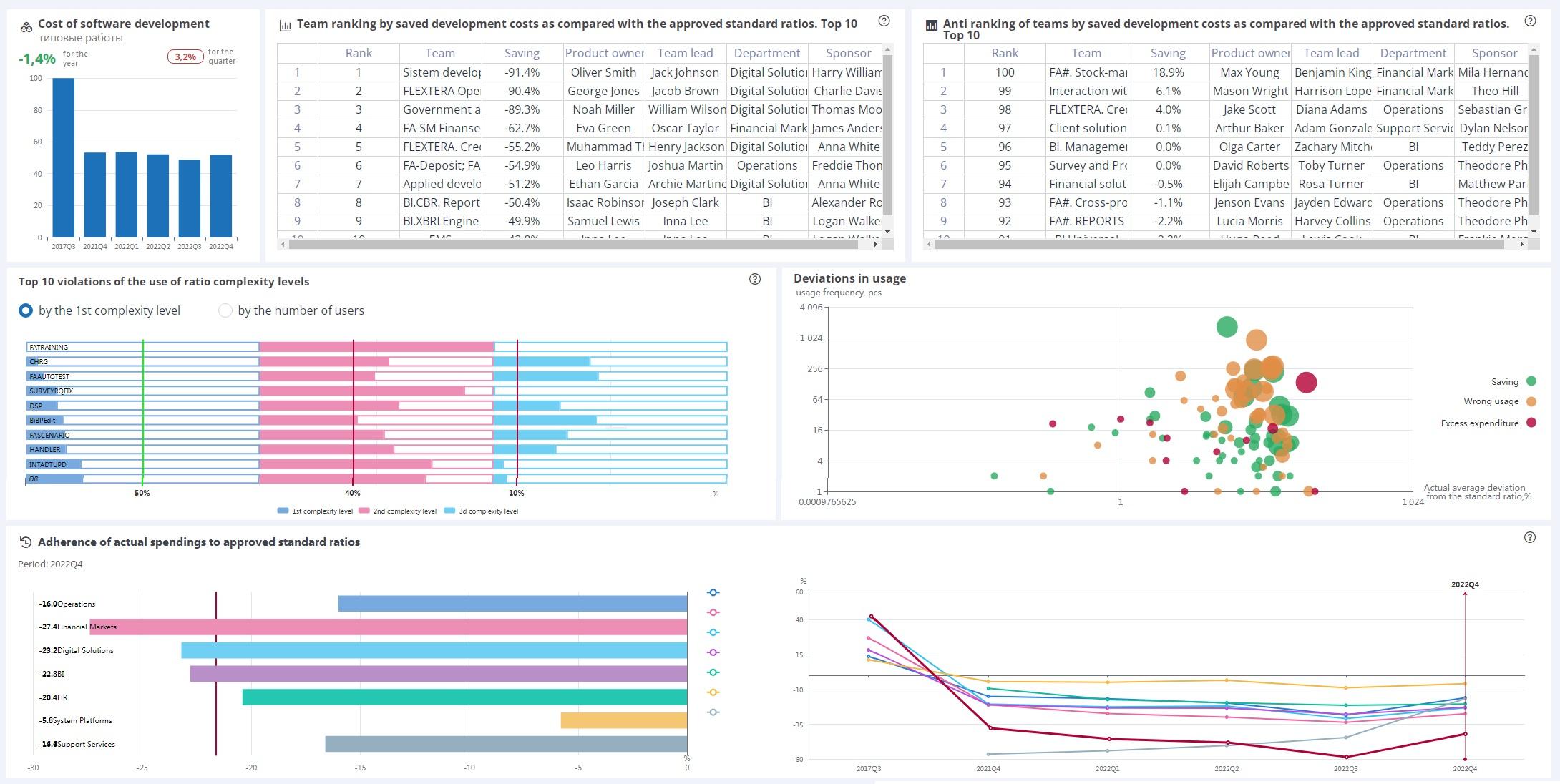Click the cost of software development icon
The width and height of the screenshot is (1560, 784).
point(26,27)
